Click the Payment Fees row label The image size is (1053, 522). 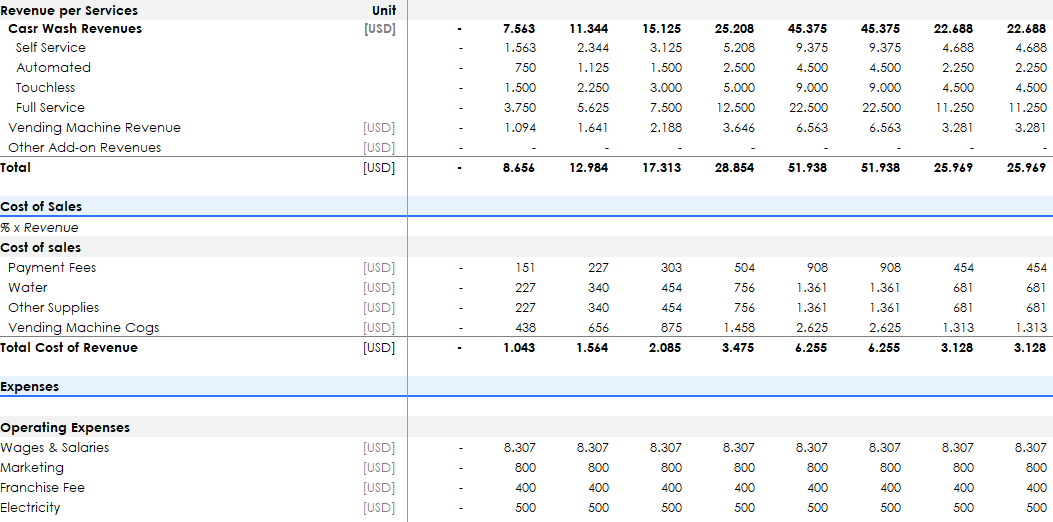pyautogui.click(x=52, y=268)
